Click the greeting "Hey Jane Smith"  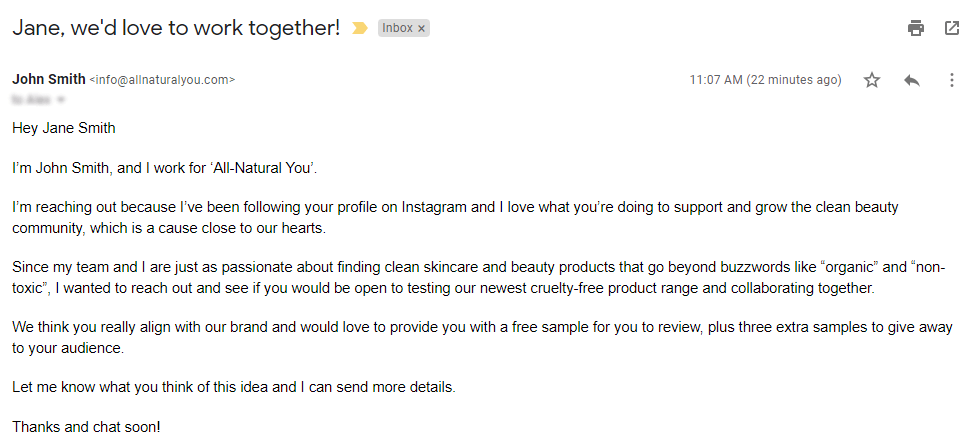tap(63, 128)
